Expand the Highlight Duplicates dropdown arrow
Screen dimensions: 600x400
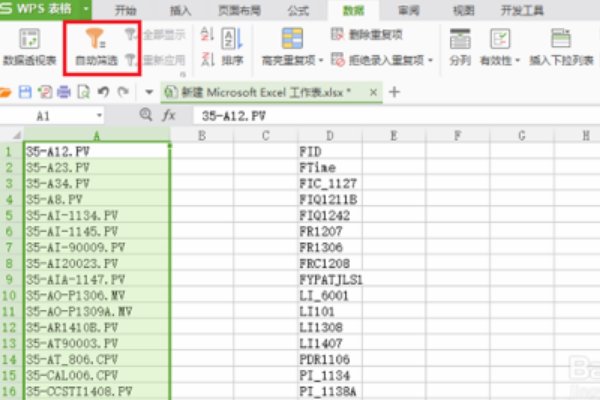coord(321,60)
